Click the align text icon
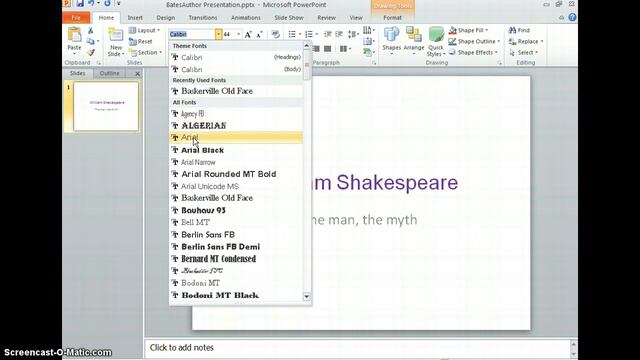Viewport: 640px width, 360px height. tap(367, 41)
